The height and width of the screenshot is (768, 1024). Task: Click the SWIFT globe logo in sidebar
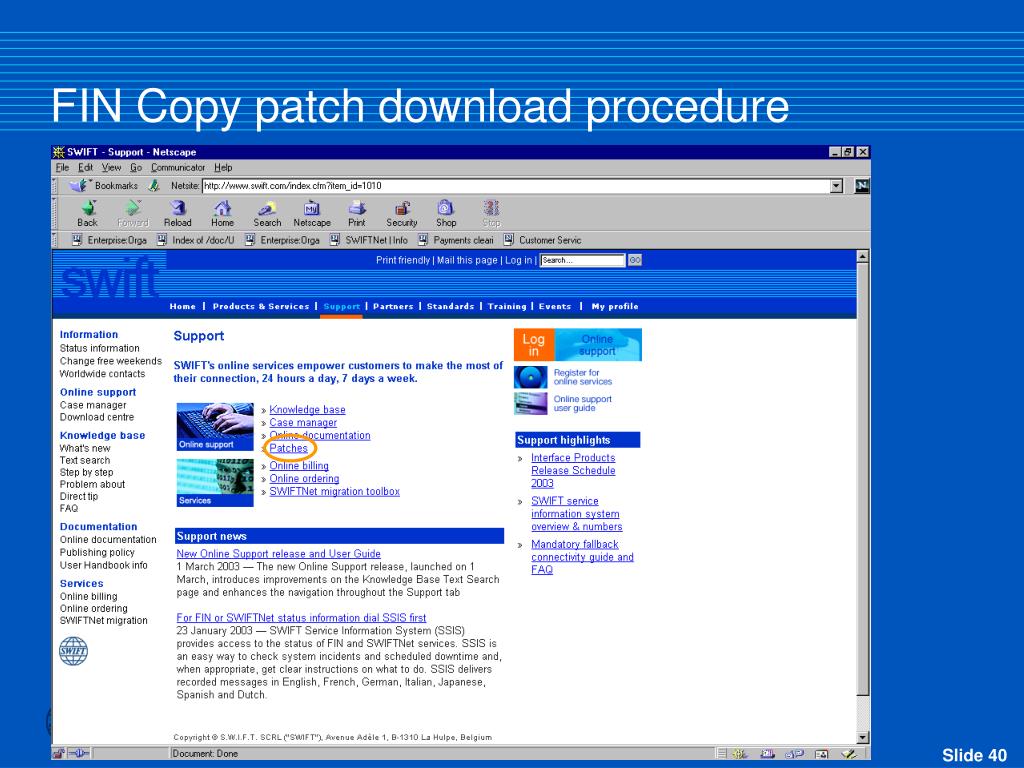73,651
